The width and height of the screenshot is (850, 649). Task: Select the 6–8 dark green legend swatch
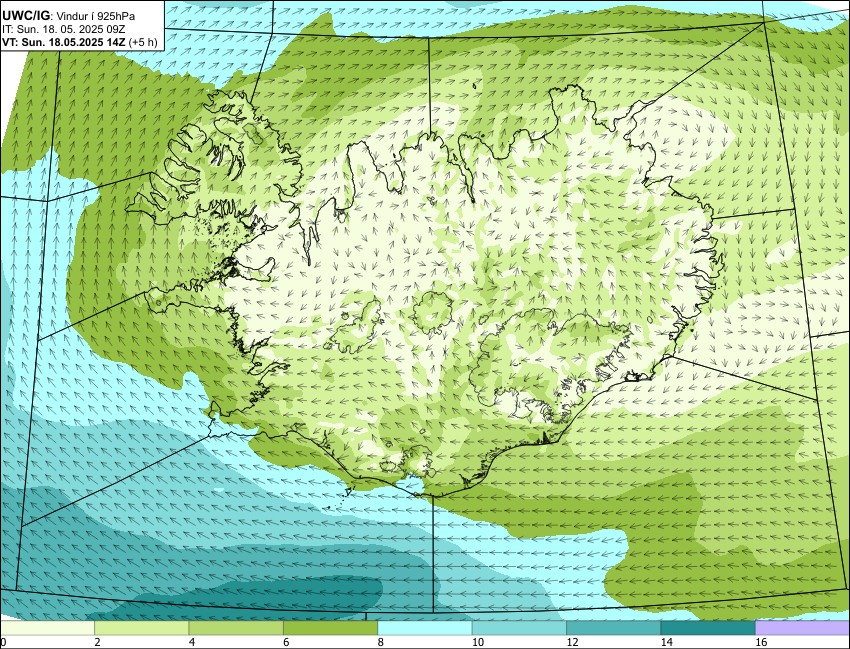tap(330, 628)
